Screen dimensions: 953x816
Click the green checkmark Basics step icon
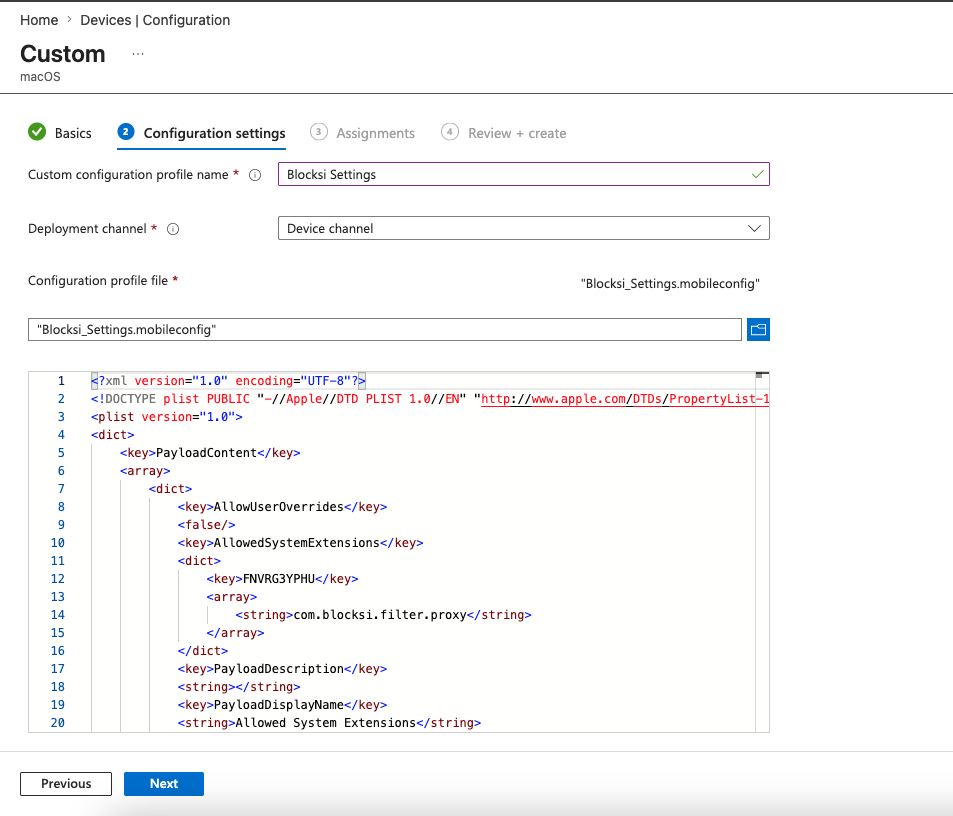tap(37, 132)
